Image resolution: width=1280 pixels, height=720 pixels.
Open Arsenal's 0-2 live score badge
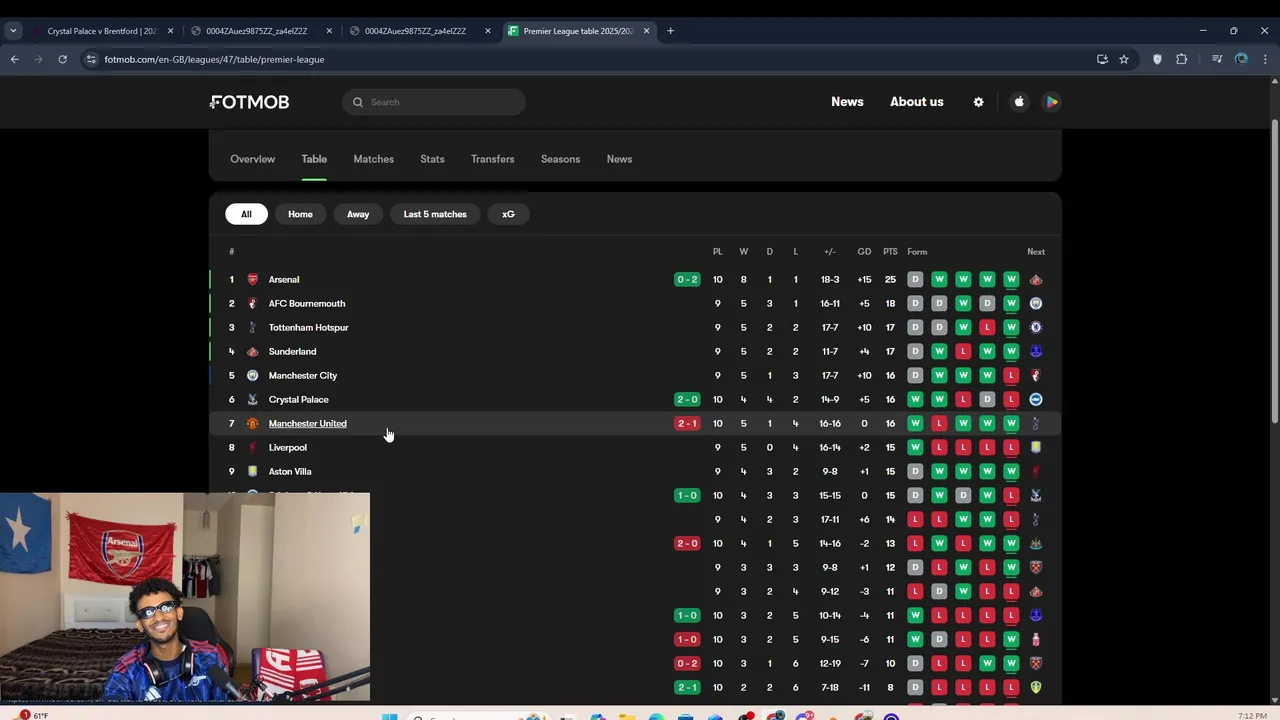(687, 280)
